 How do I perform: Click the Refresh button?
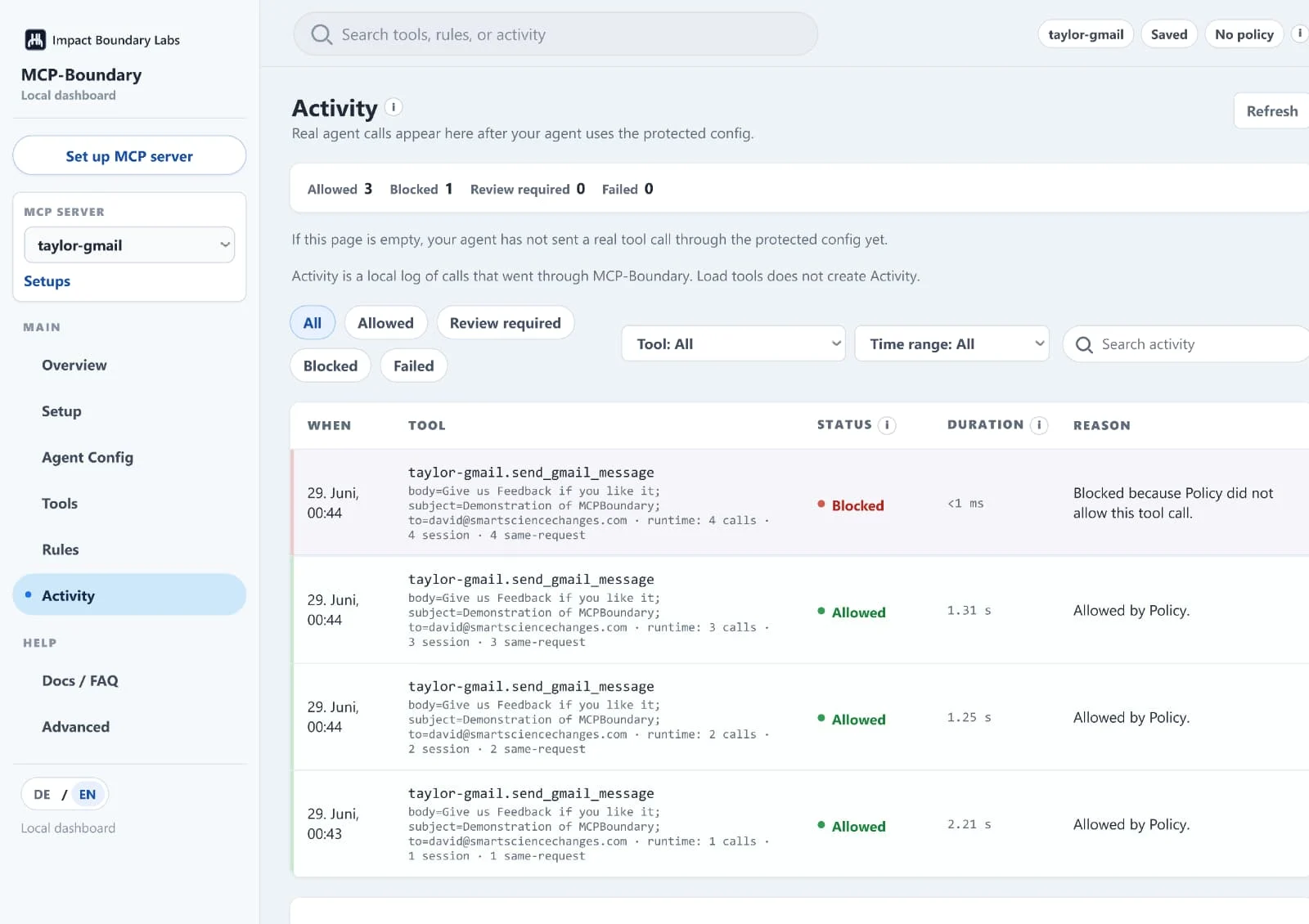(x=1271, y=111)
